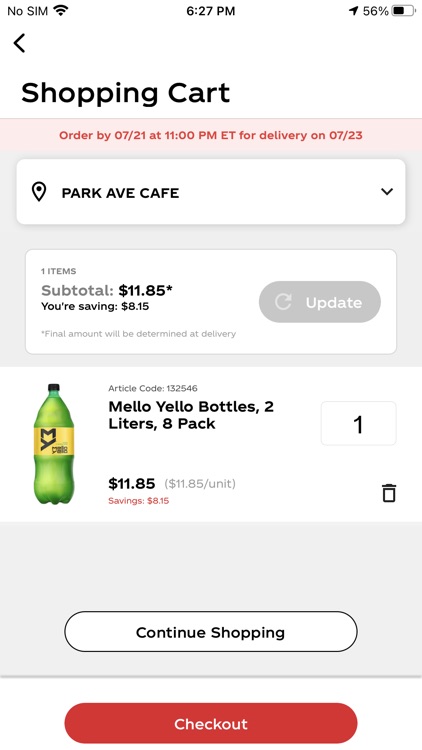Tap the Article Code 132546 label
Viewport: 422px width, 750px height.
click(x=153, y=388)
